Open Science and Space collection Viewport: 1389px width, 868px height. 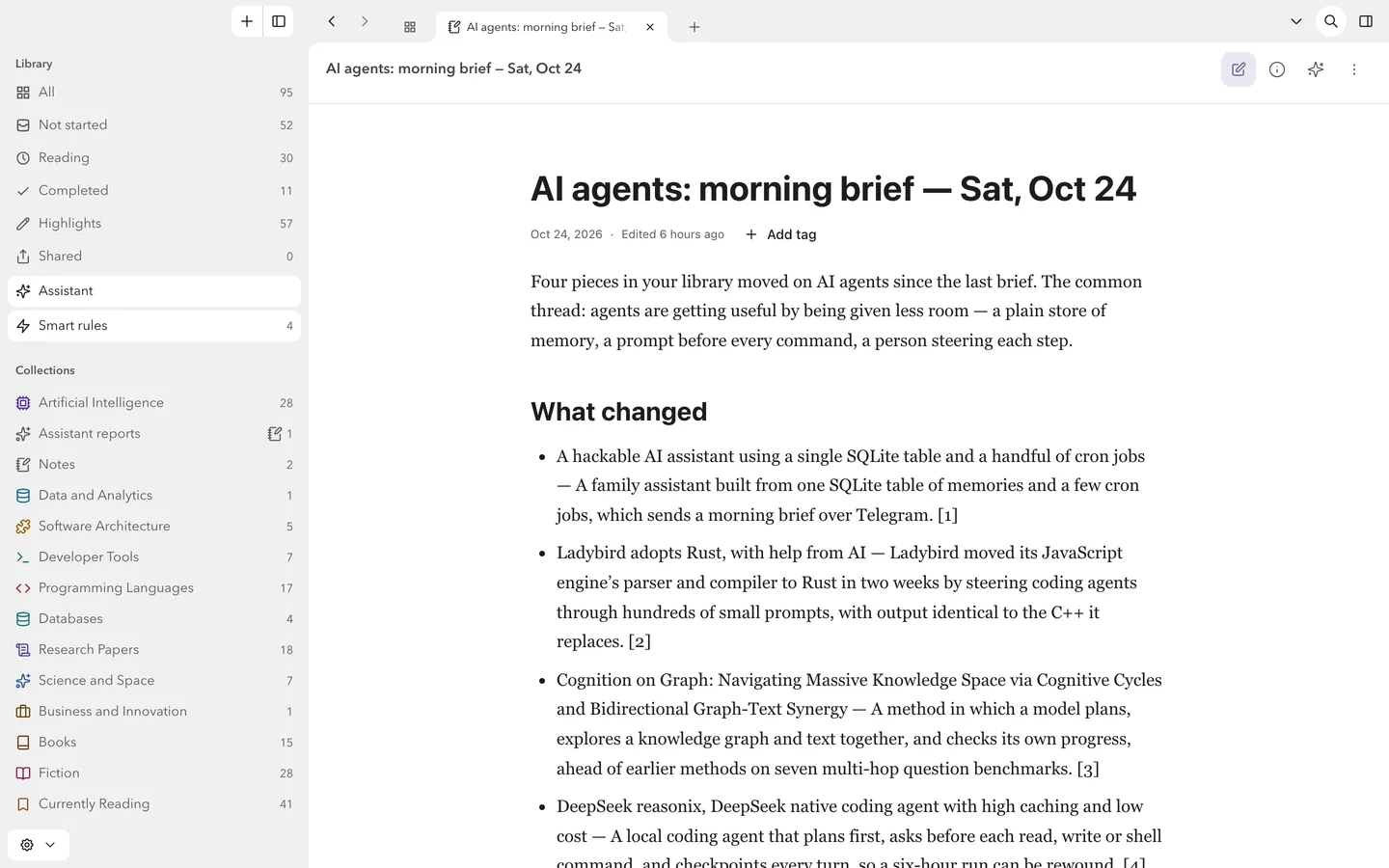pos(154,681)
